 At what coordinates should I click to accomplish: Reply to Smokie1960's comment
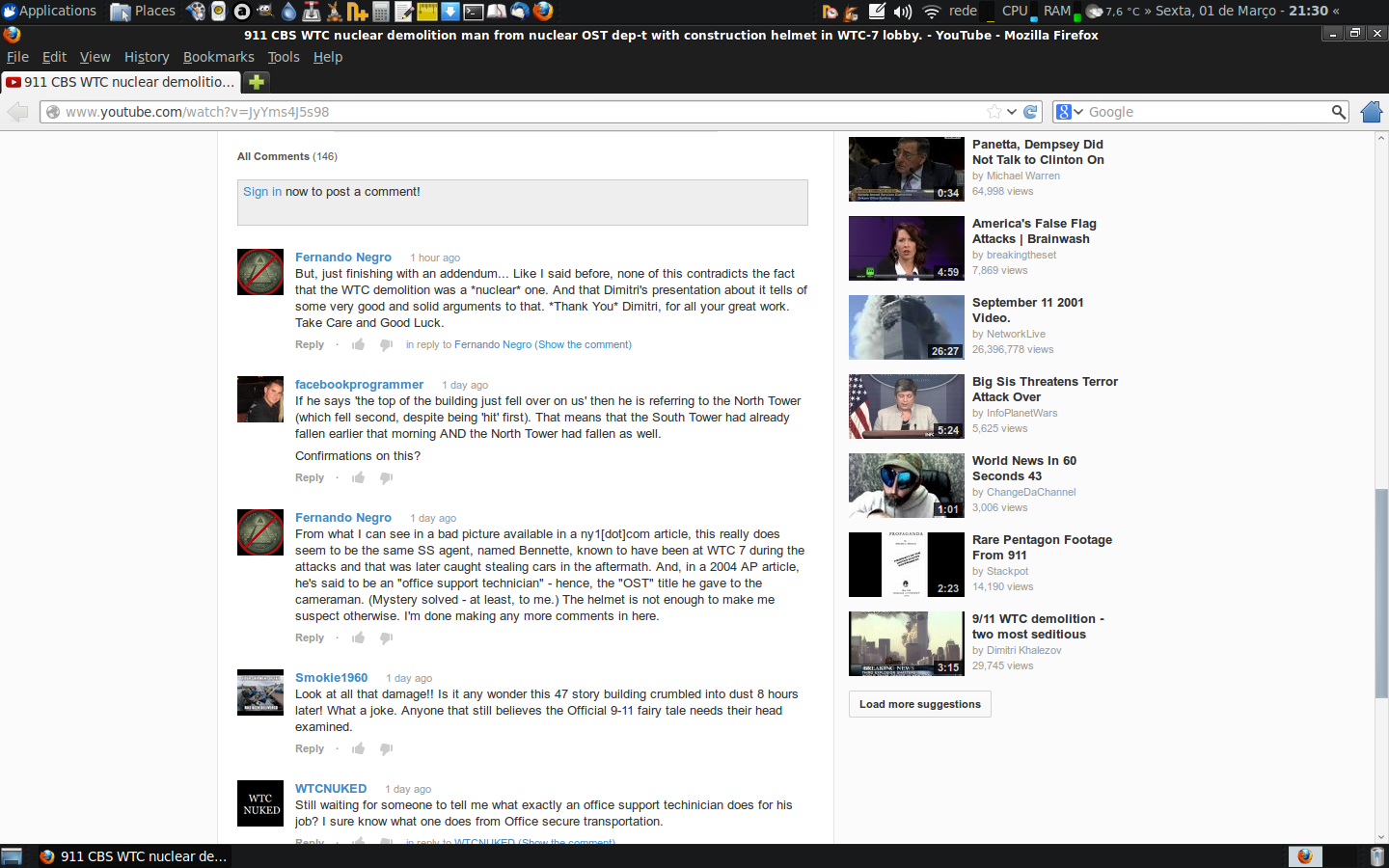pos(310,748)
